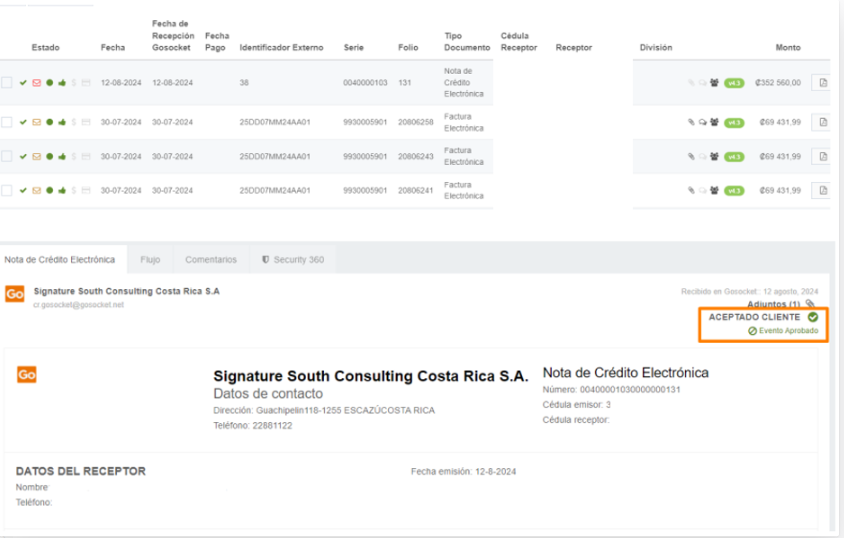Click the Fecha emisión: 12-8-2024 text
This screenshot has width=844, height=538.
[x=463, y=472]
